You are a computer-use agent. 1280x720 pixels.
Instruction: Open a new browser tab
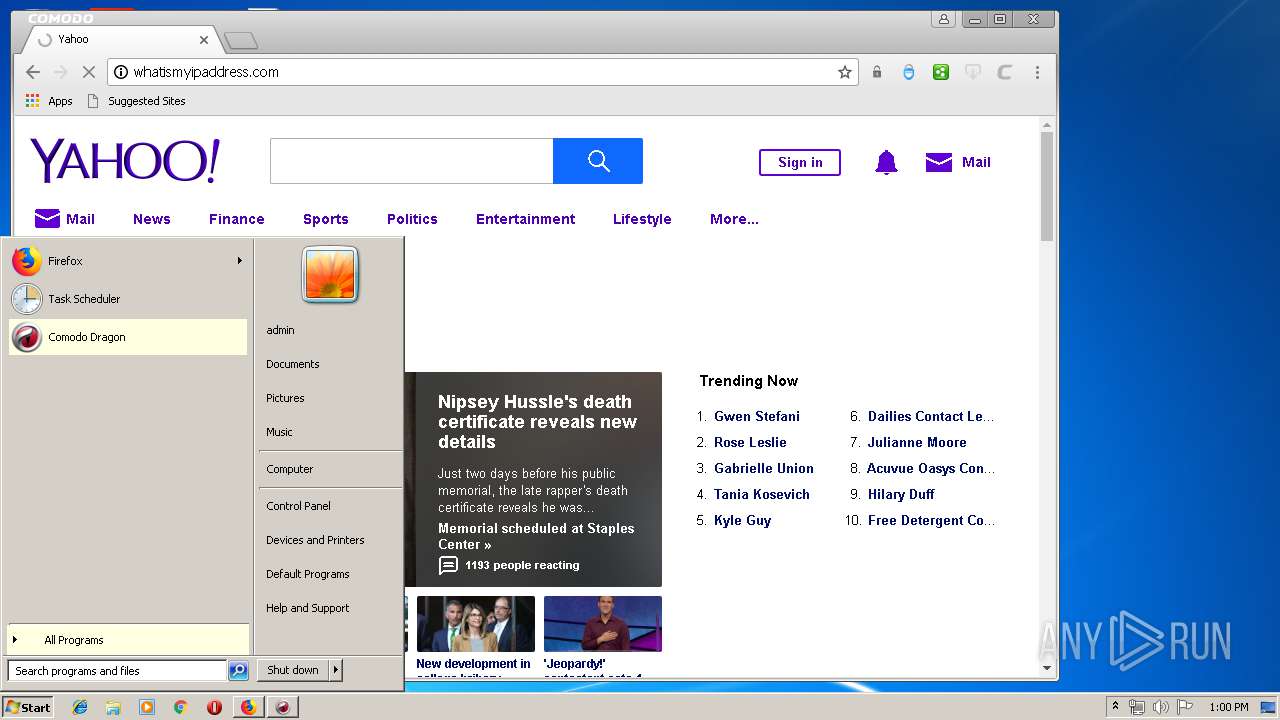point(241,40)
